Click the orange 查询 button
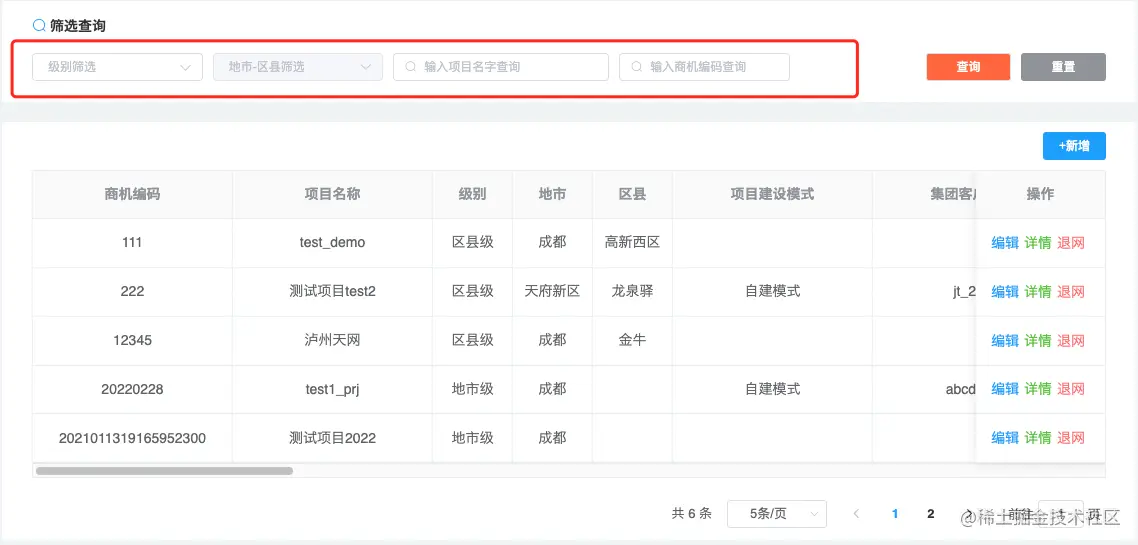 tap(968, 67)
